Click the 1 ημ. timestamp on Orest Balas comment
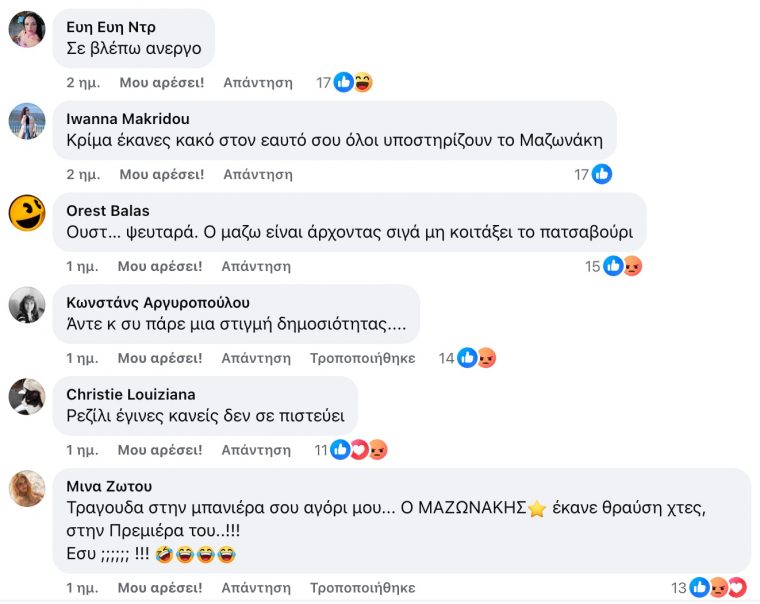Viewport: 760px width, 604px height. pyautogui.click(x=82, y=266)
